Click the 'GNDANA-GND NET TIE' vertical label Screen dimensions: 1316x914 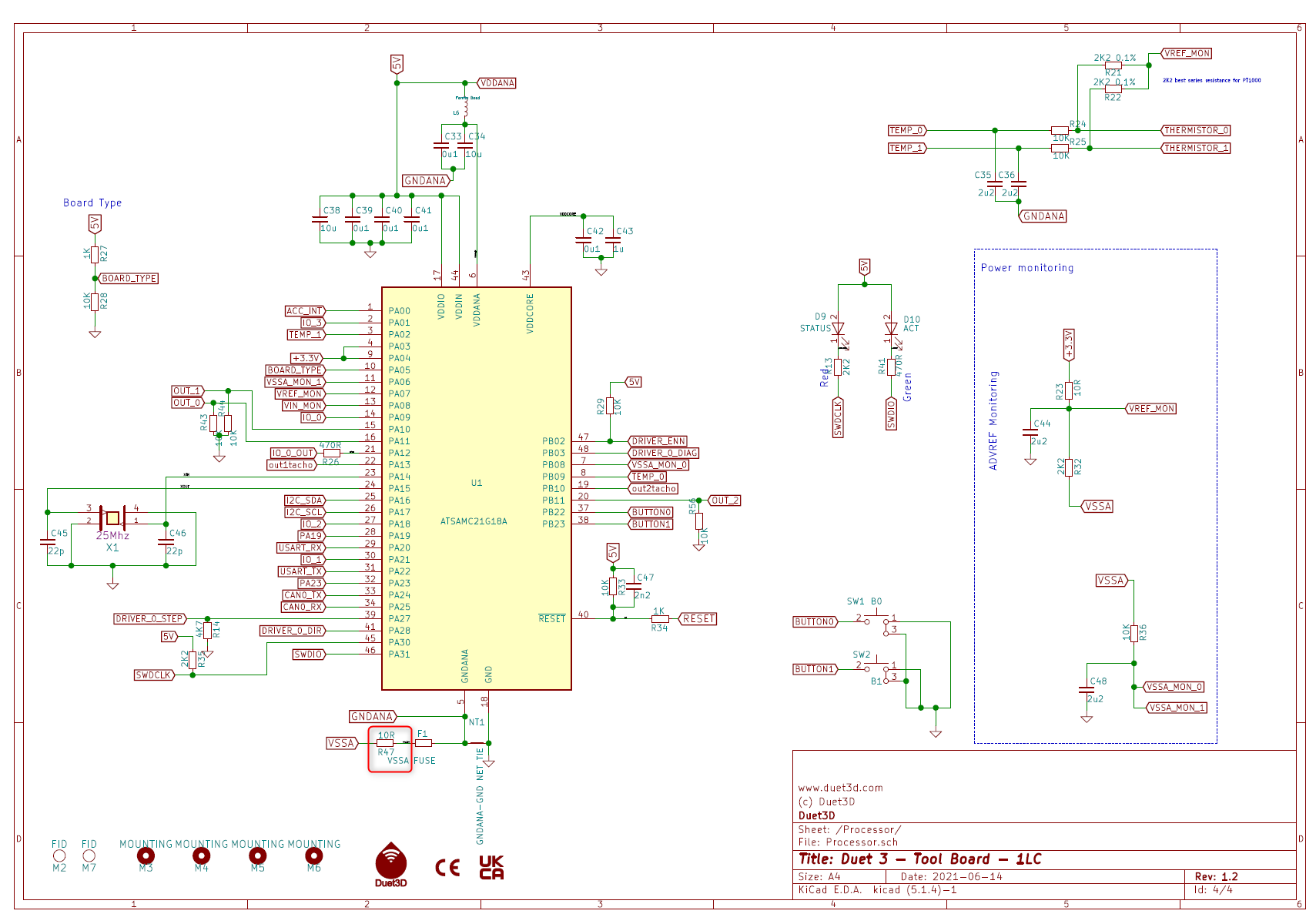click(x=480, y=795)
